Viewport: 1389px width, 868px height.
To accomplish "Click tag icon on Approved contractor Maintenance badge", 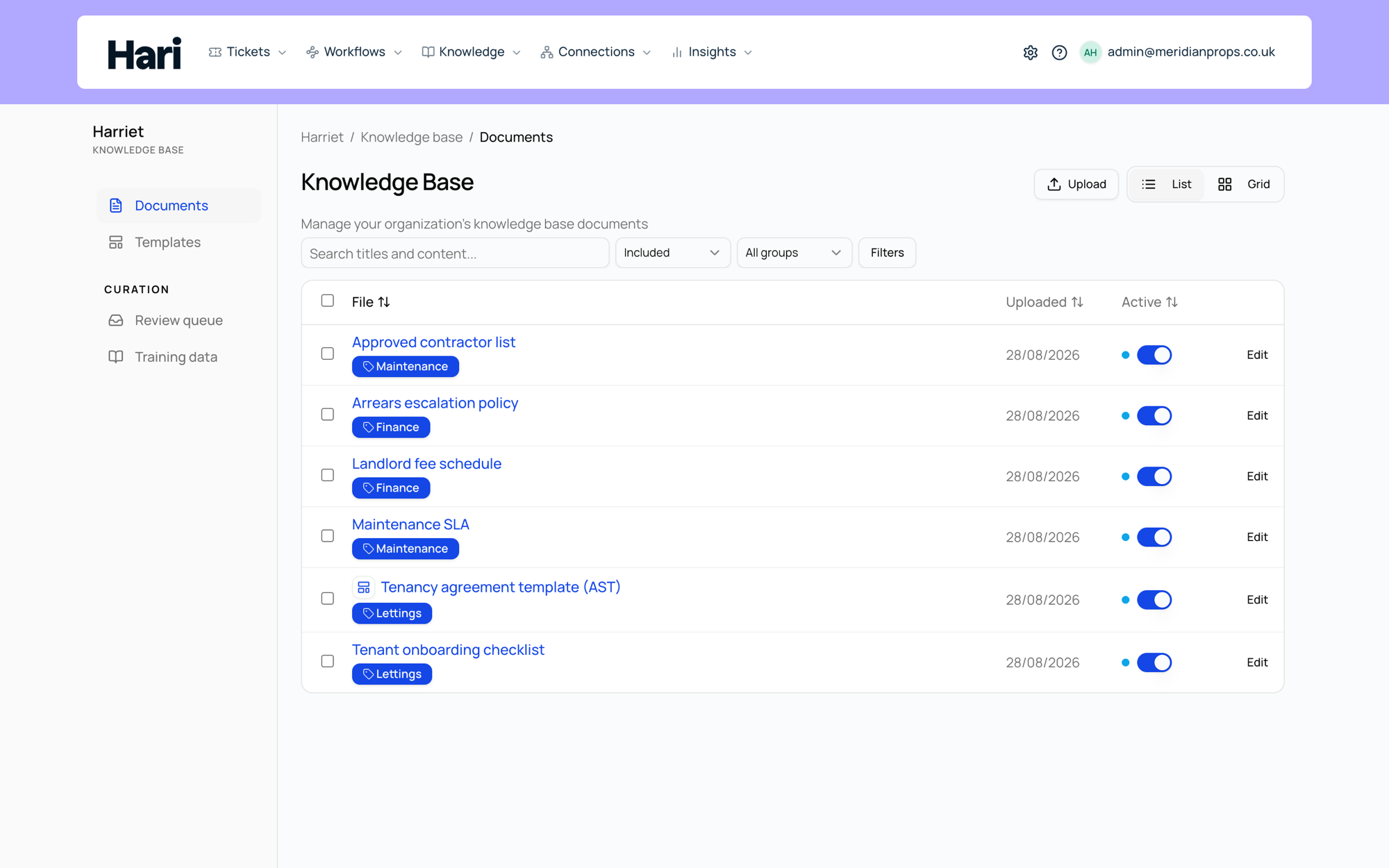I will pyautogui.click(x=368, y=367).
